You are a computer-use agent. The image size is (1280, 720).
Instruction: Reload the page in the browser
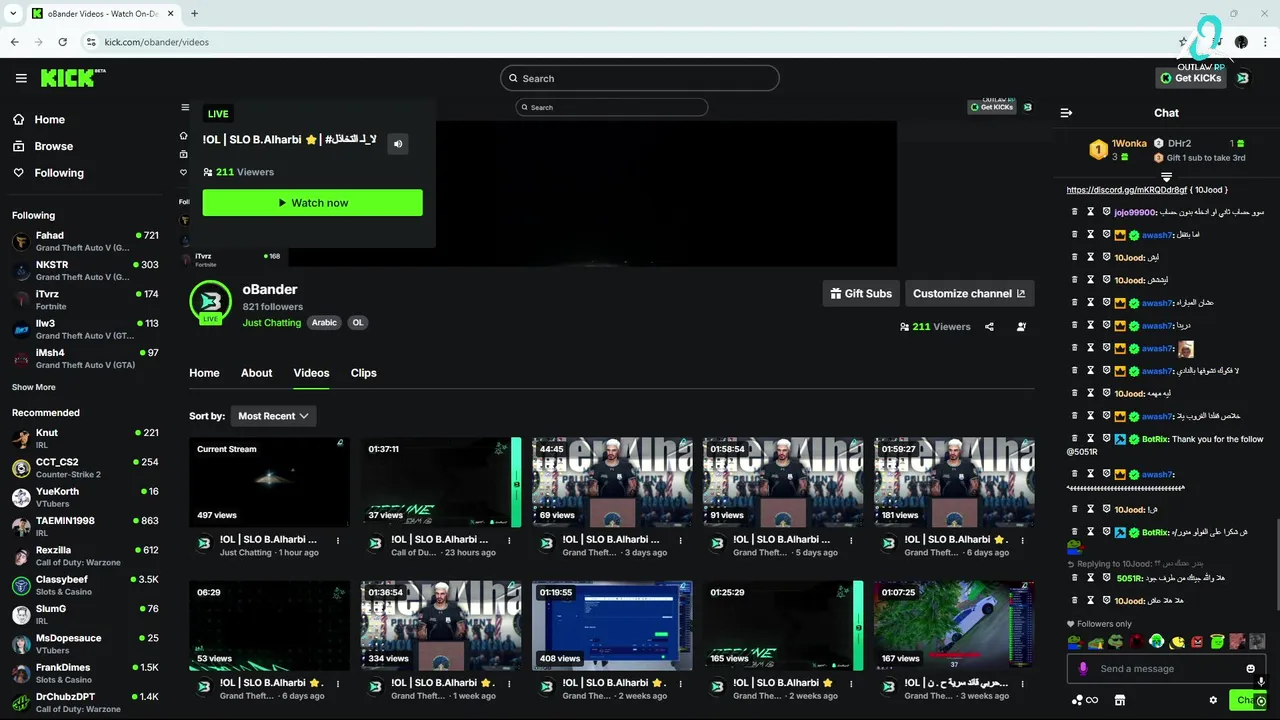tap(62, 42)
